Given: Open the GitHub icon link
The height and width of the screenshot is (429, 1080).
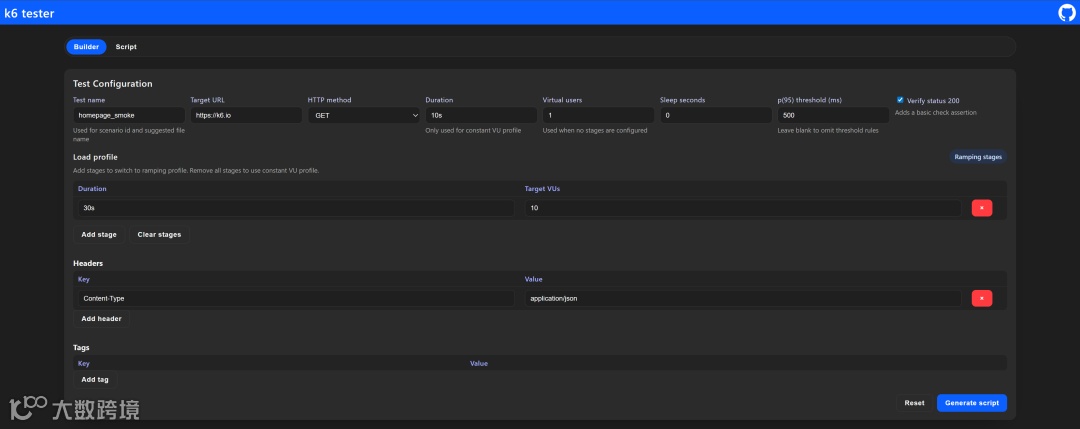Looking at the screenshot, I should click(x=1066, y=12).
